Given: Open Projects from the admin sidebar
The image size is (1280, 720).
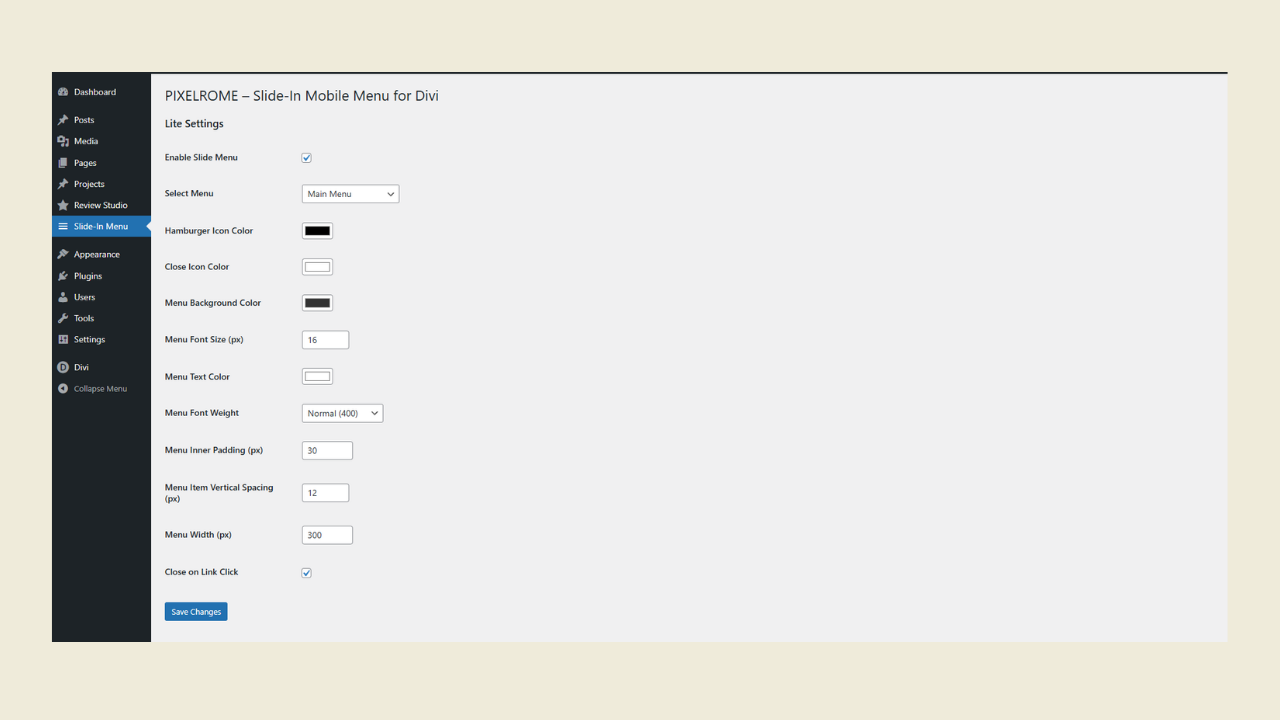Looking at the screenshot, I should coord(65,184).
